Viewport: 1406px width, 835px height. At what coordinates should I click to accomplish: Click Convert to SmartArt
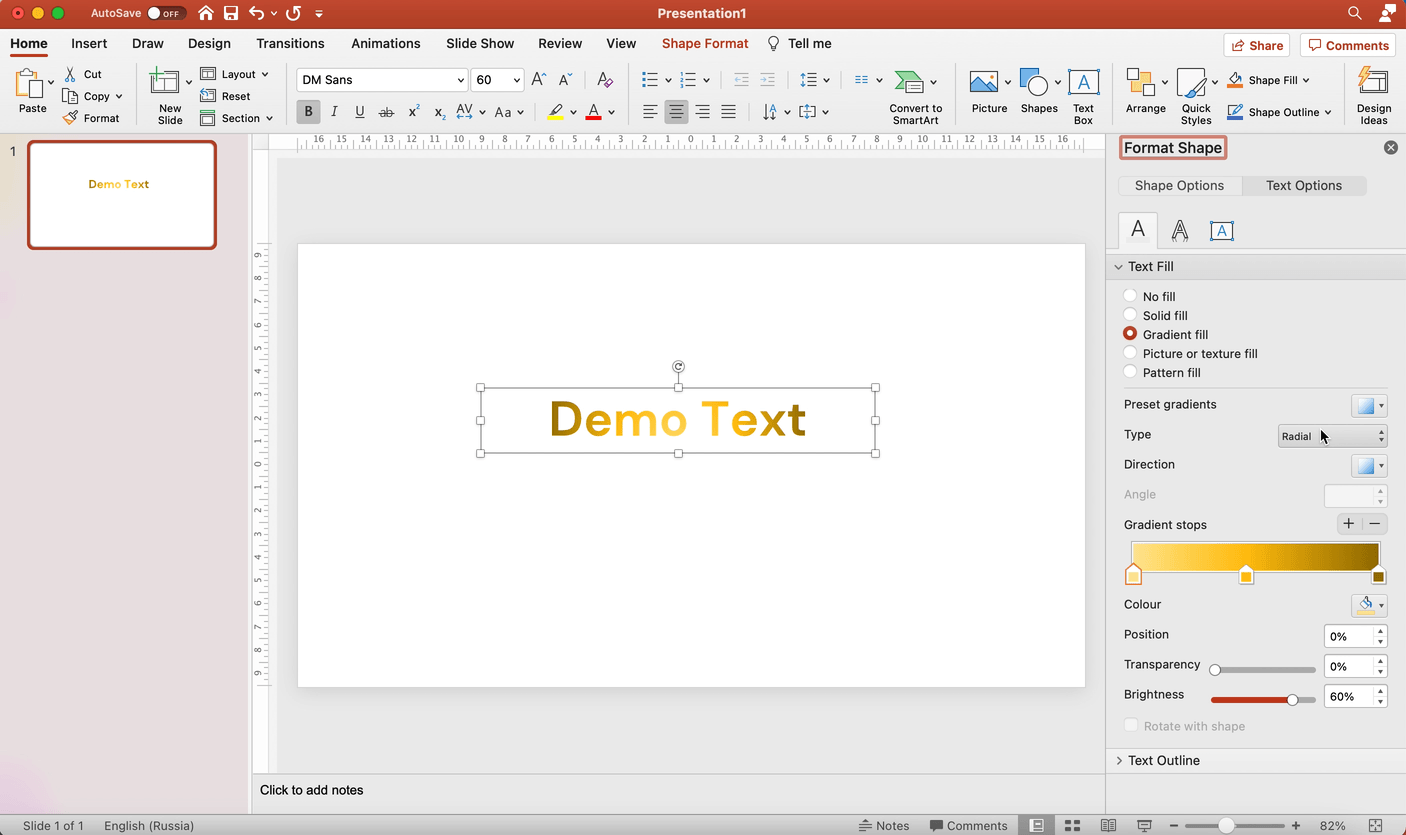tap(916, 96)
